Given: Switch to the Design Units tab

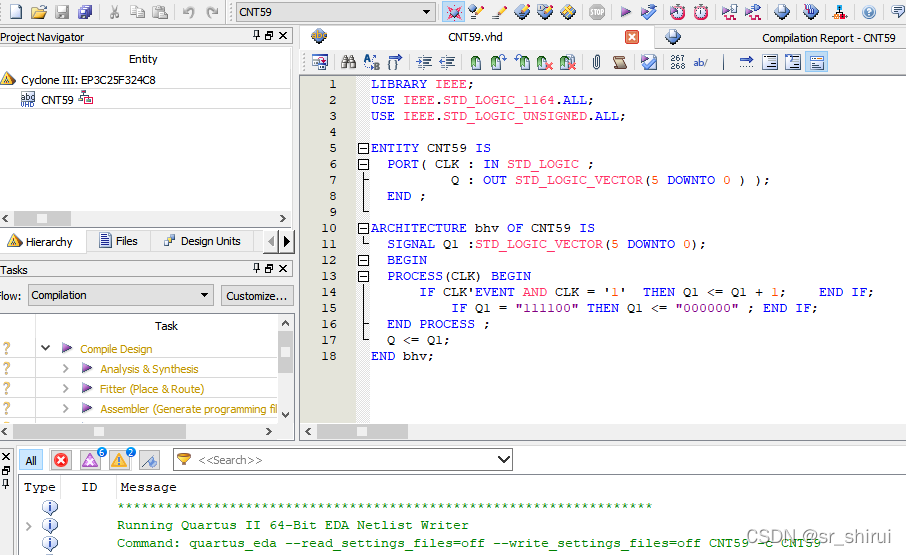Looking at the screenshot, I should (203, 241).
